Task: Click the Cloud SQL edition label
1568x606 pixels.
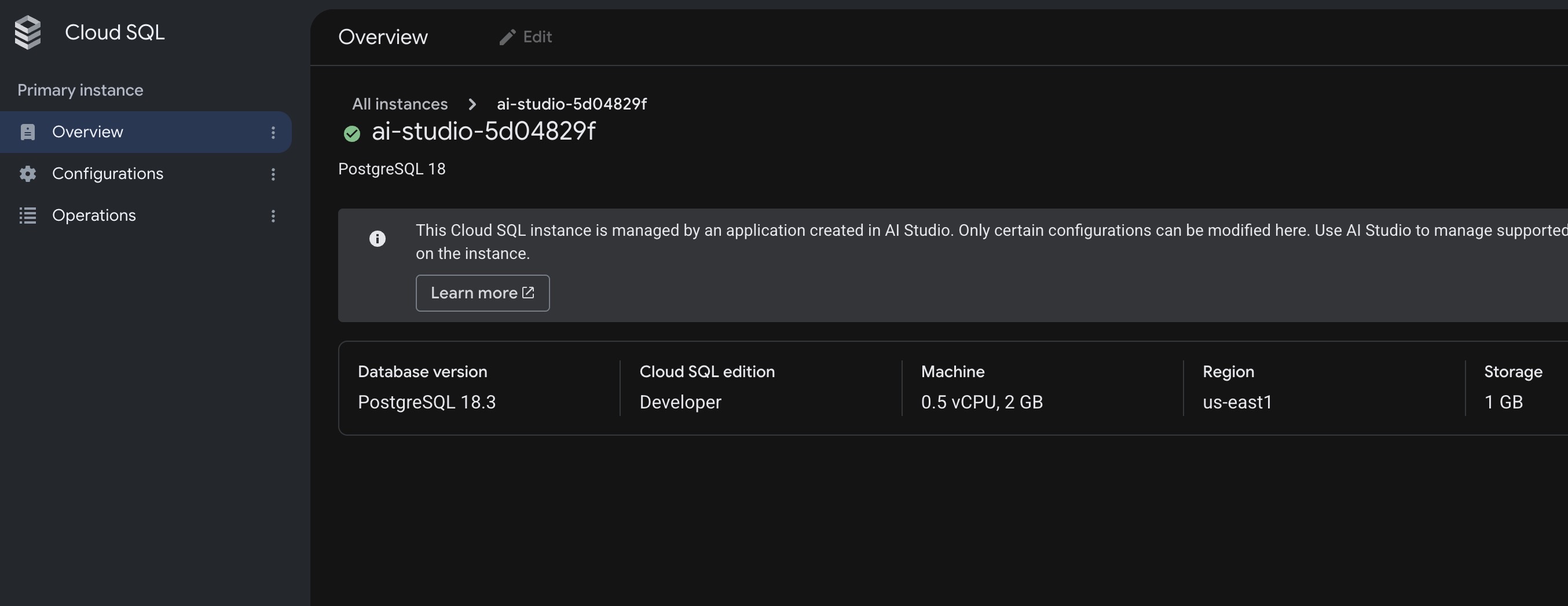Action: tap(708, 371)
